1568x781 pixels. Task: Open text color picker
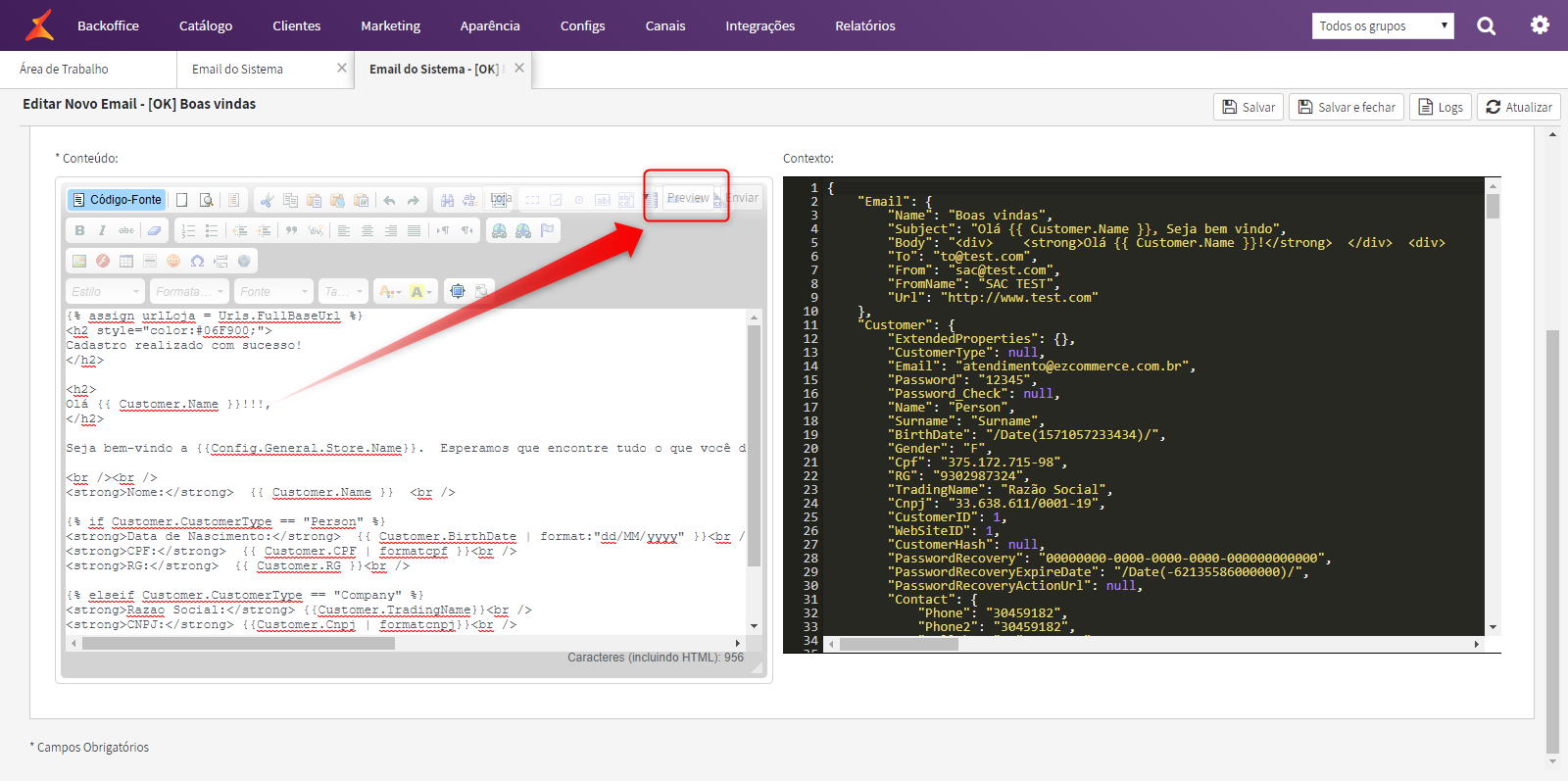tap(390, 291)
